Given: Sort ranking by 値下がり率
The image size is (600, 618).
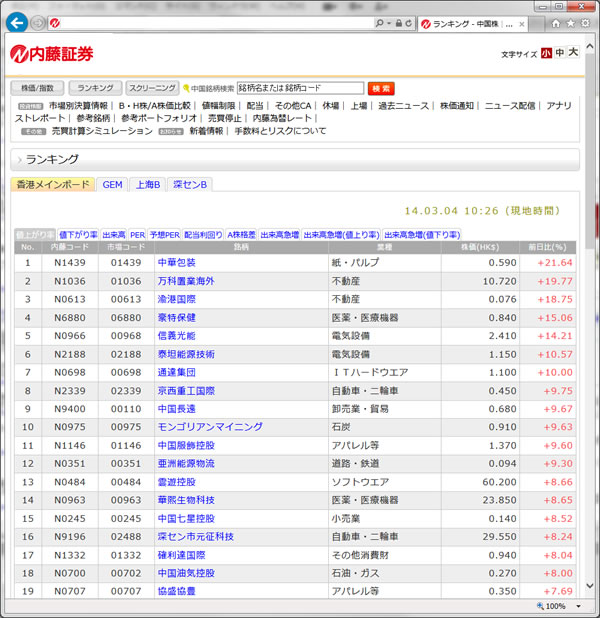Looking at the screenshot, I should [78, 235].
